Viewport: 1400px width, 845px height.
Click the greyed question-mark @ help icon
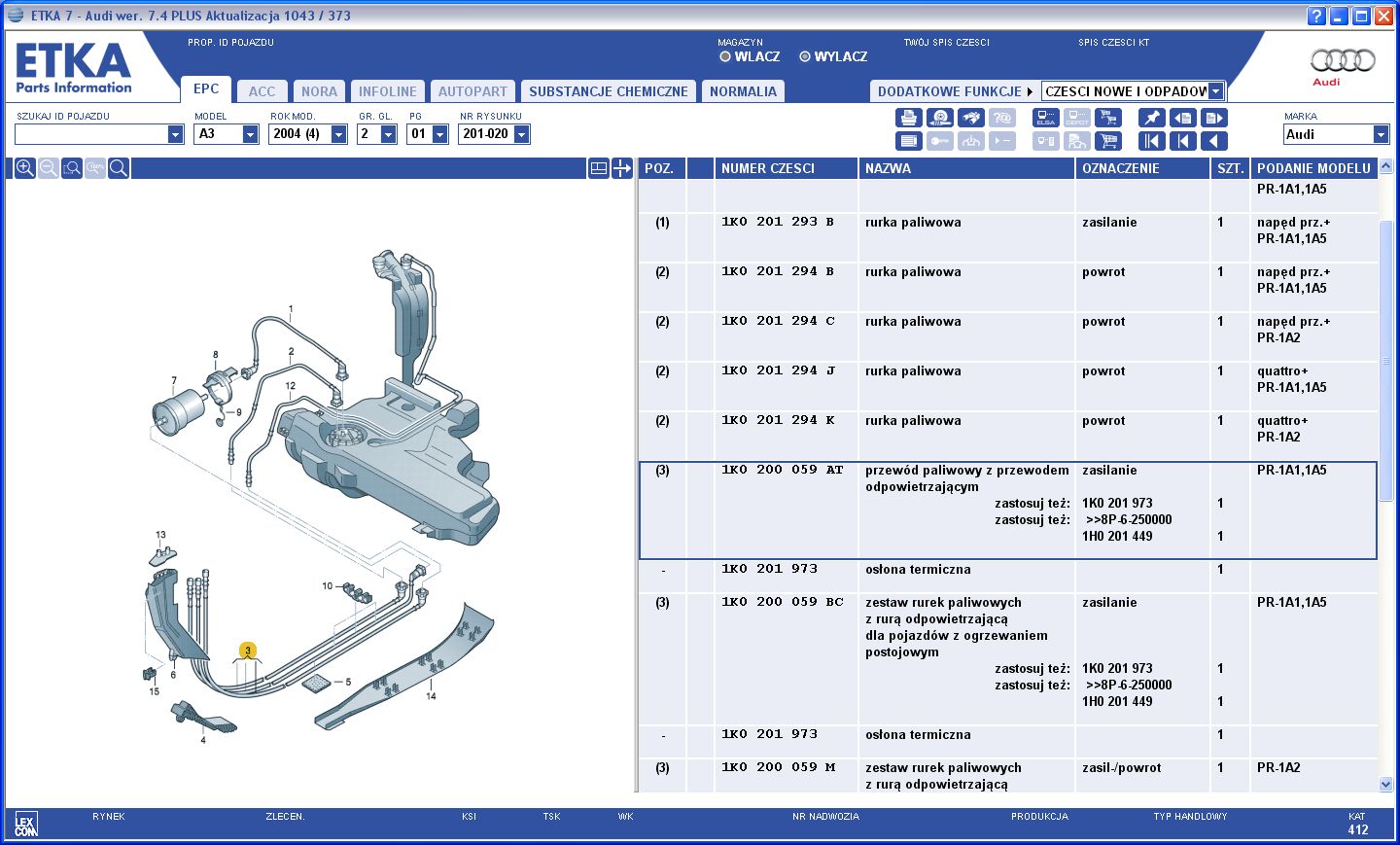click(1001, 118)
